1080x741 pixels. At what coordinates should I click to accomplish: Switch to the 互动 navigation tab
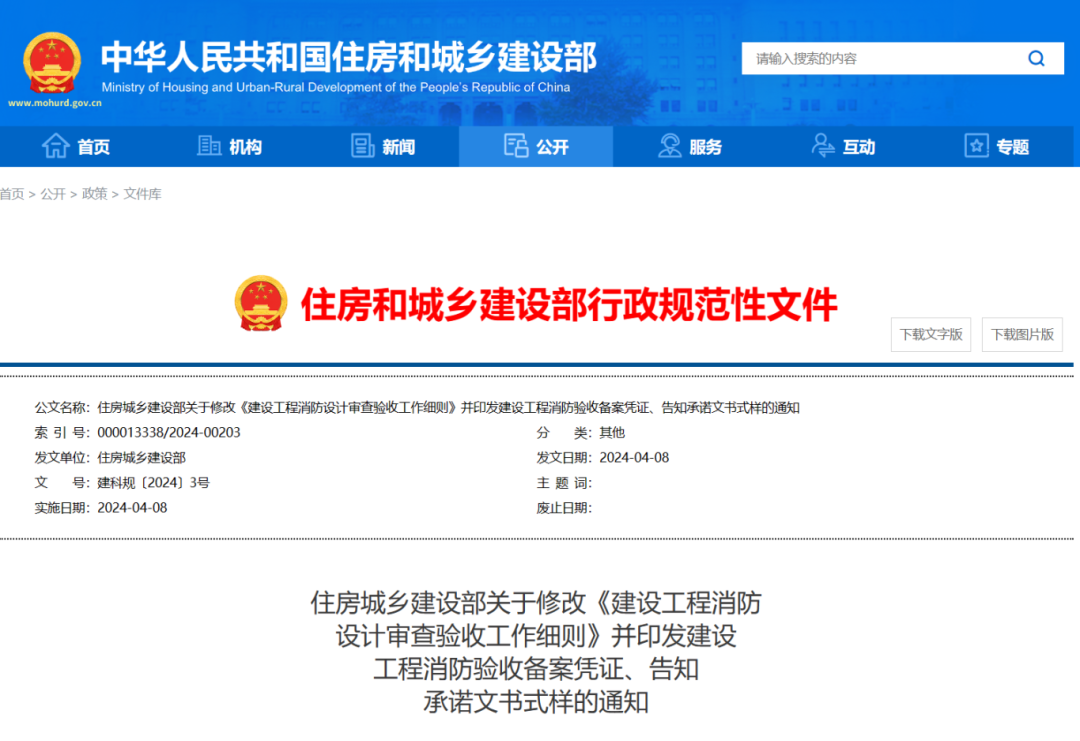[x=843, y=147]
